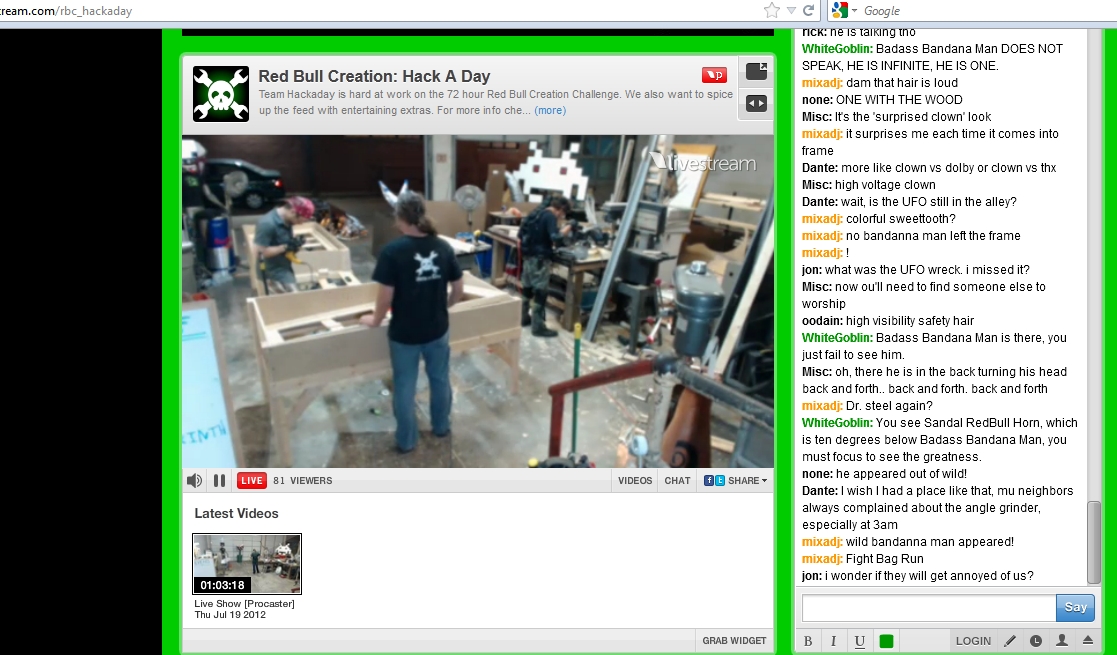Switch to the VIDEOS tab
This screenshot has height=655, width=1117.
pos(635,481)
